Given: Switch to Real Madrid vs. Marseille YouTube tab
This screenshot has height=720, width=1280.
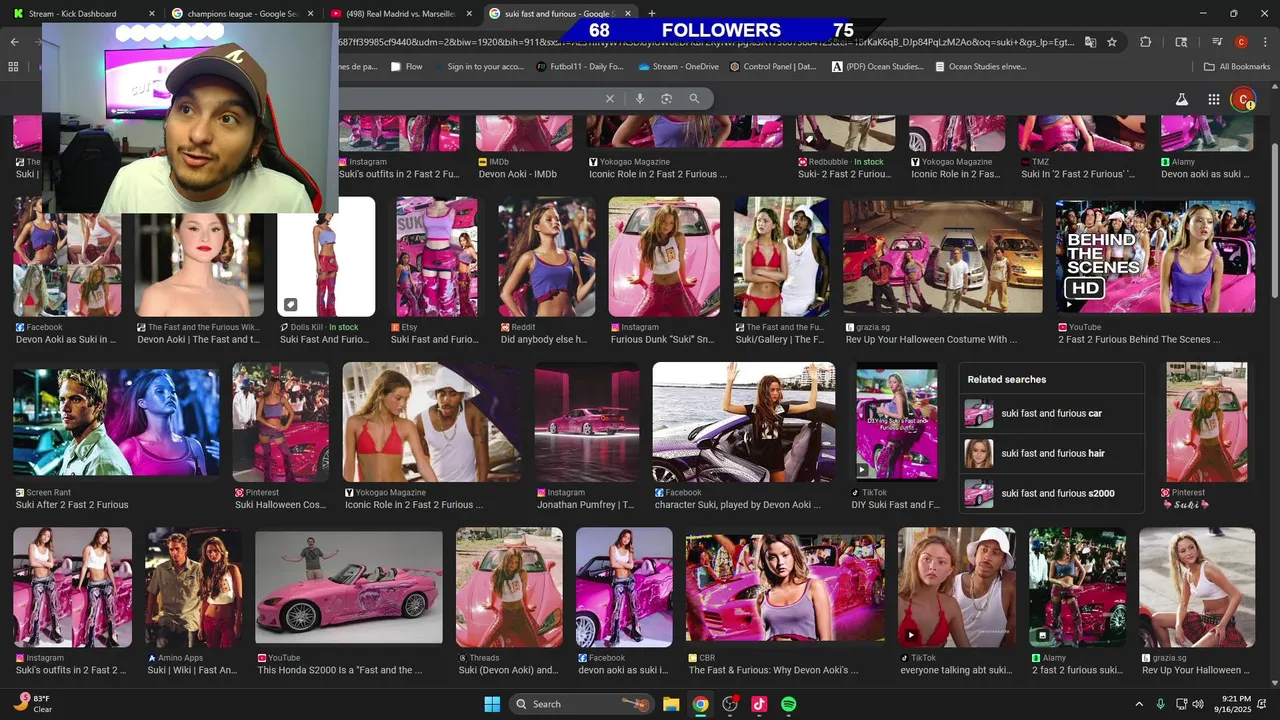Looking at the screenshot, I should pos(400,14).
